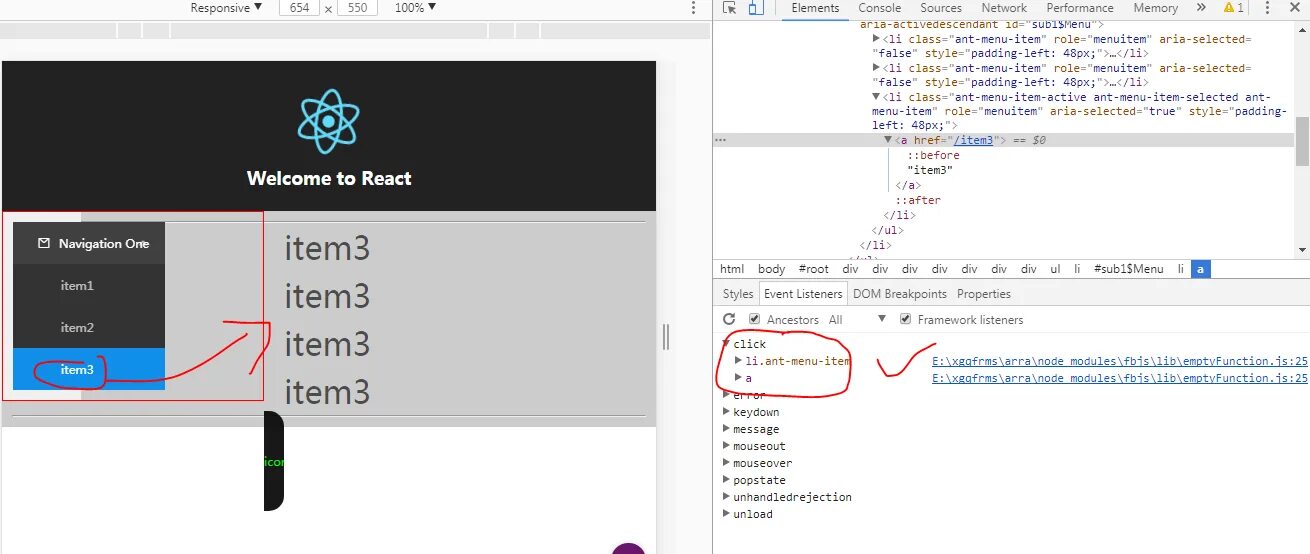Screen dimensions: 1310x554
Task: Switch to the Network tab
Action: pyautogui.click(x=1004, y=8)
